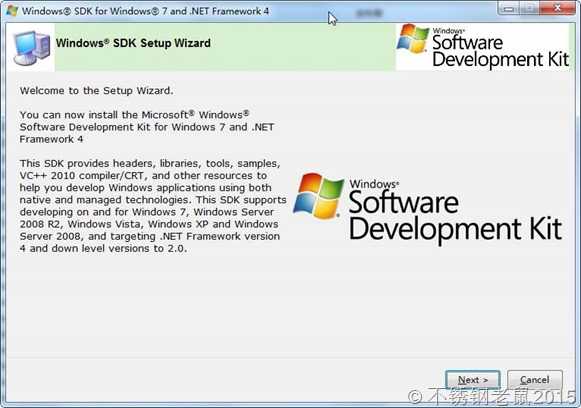The width and height of the screenshot is (581, 408).
Task: Click the Cancel button
Action: coord(535,380)
